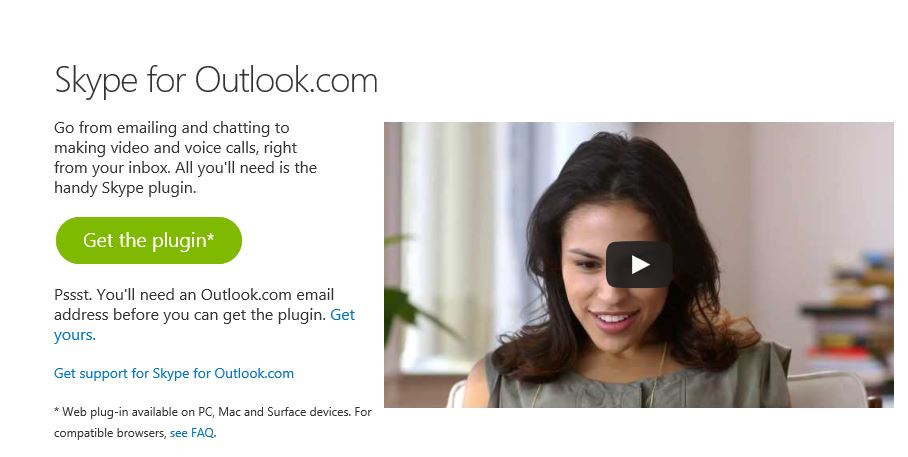Click the 'compatible browsers,' footnote text
Image resolution: width=908 pixels, height=457 pixels.
[110, 433]
